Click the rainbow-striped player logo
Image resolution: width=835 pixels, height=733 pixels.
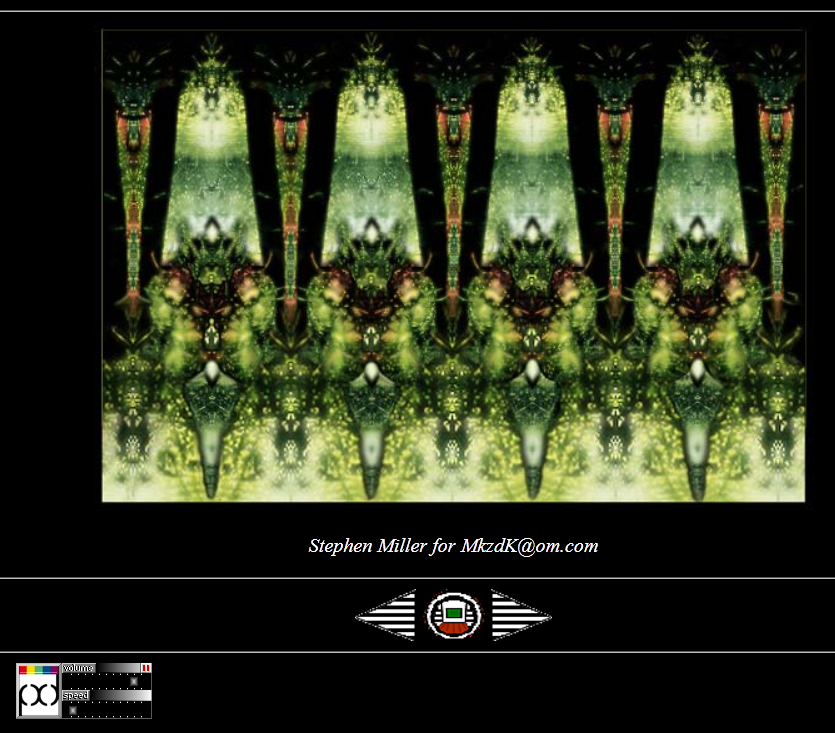coord(38,691)
